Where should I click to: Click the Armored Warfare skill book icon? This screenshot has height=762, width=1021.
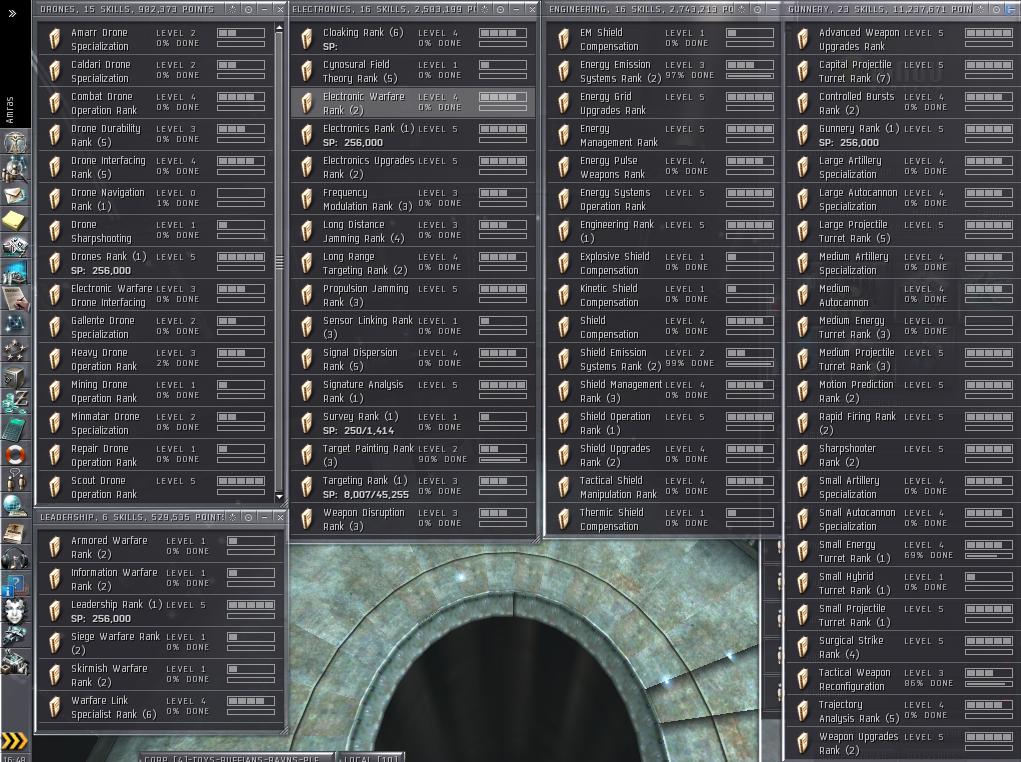coord(55,547)
